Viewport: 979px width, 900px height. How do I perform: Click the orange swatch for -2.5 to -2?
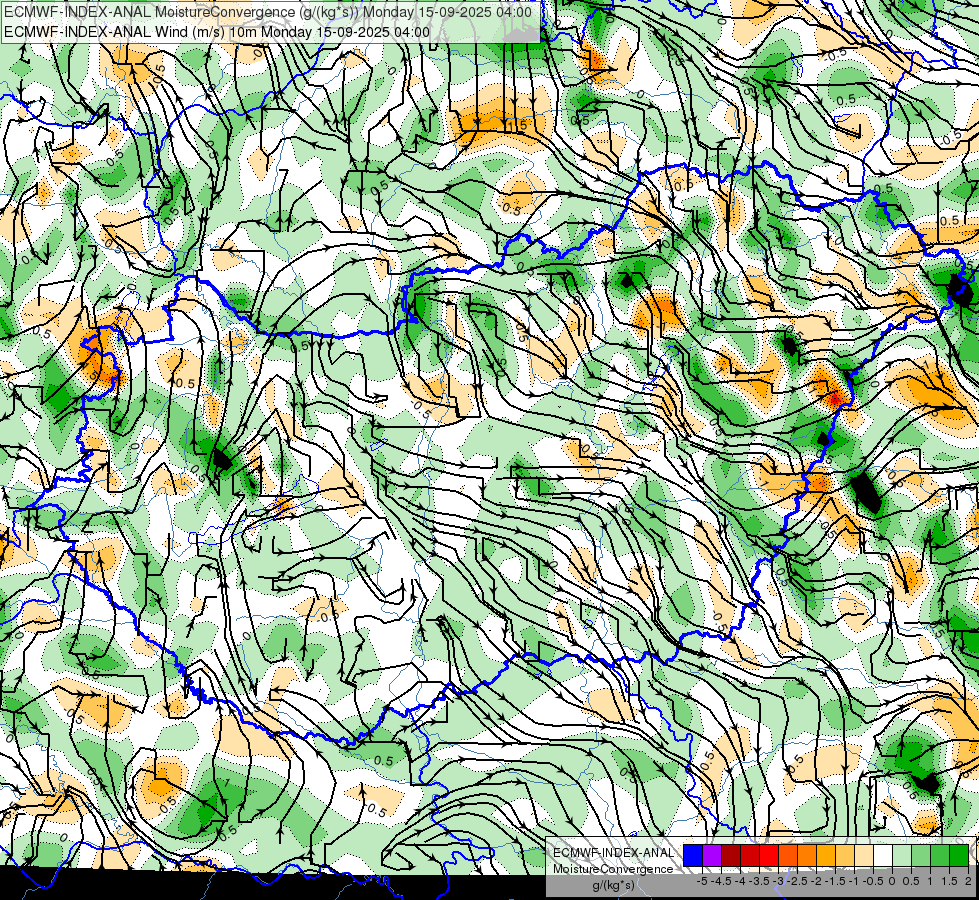[x=807, y=855]
